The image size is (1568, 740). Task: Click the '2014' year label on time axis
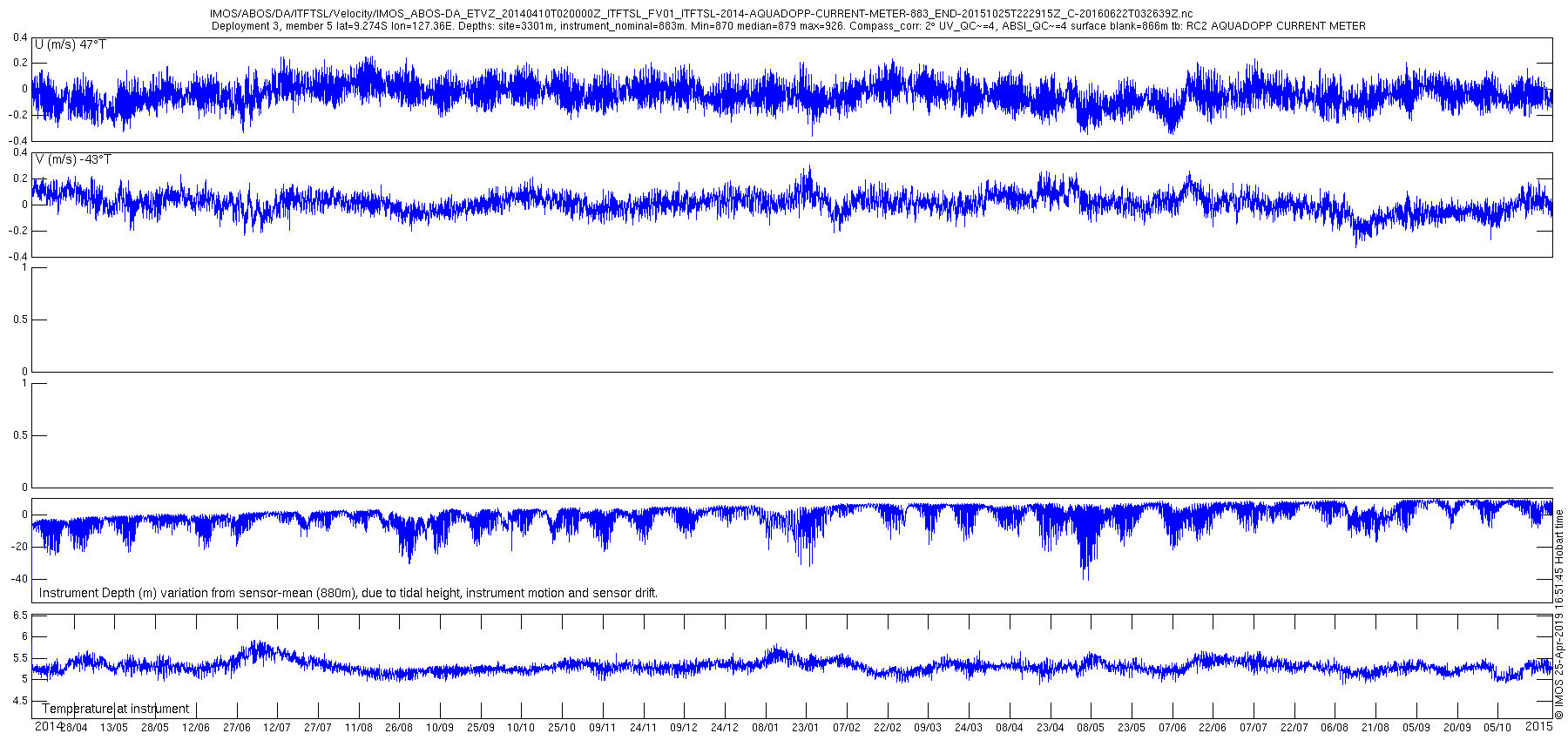(48, 725)
